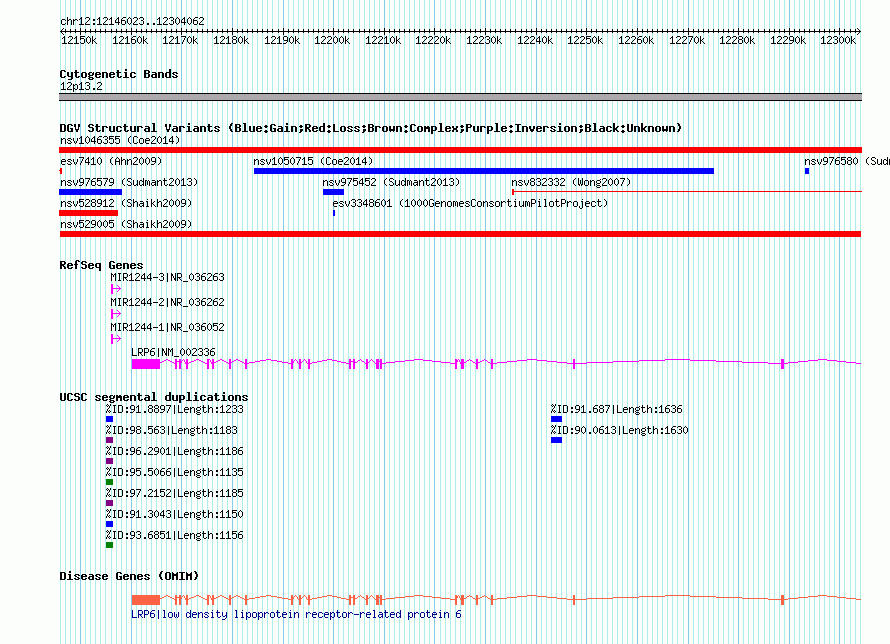This screenshot has height=644, width=890.
Task: Click the MIR1244-3 gene arrow glyph
Action: [x=116, y=289]
